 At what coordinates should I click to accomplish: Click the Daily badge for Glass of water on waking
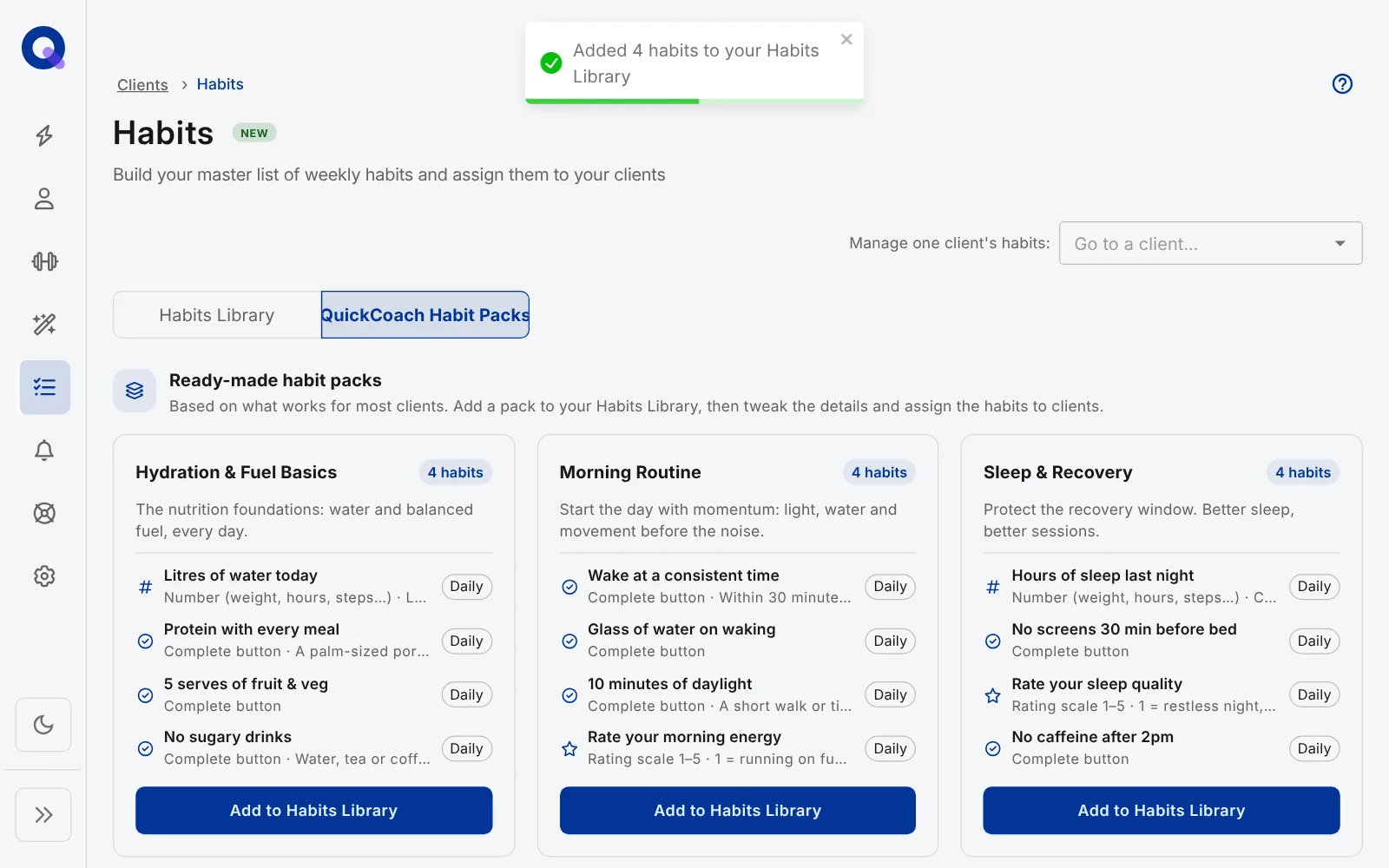pos(890,641)
